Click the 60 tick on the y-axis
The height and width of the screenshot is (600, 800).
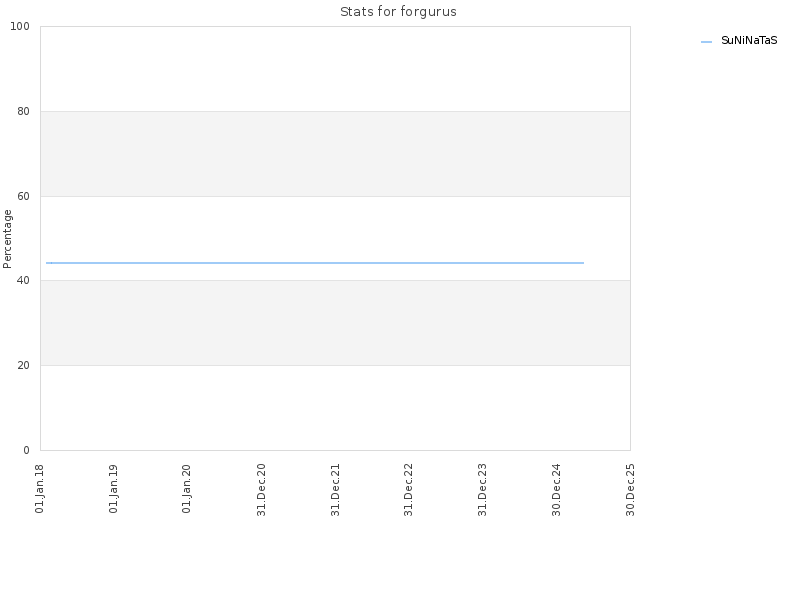click(x=23, y=196)
